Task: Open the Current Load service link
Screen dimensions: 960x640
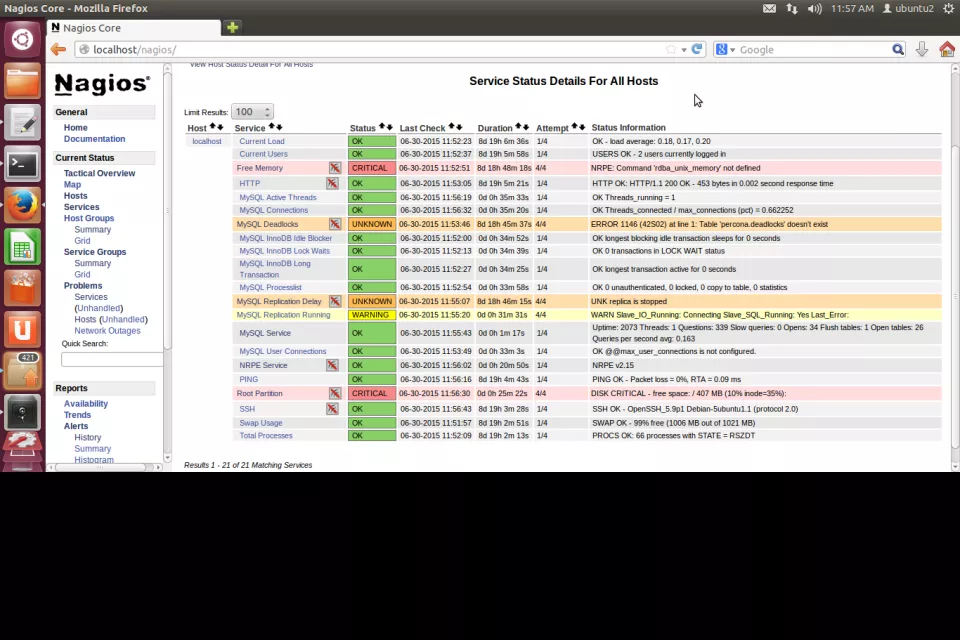Action: coord(262,141)
